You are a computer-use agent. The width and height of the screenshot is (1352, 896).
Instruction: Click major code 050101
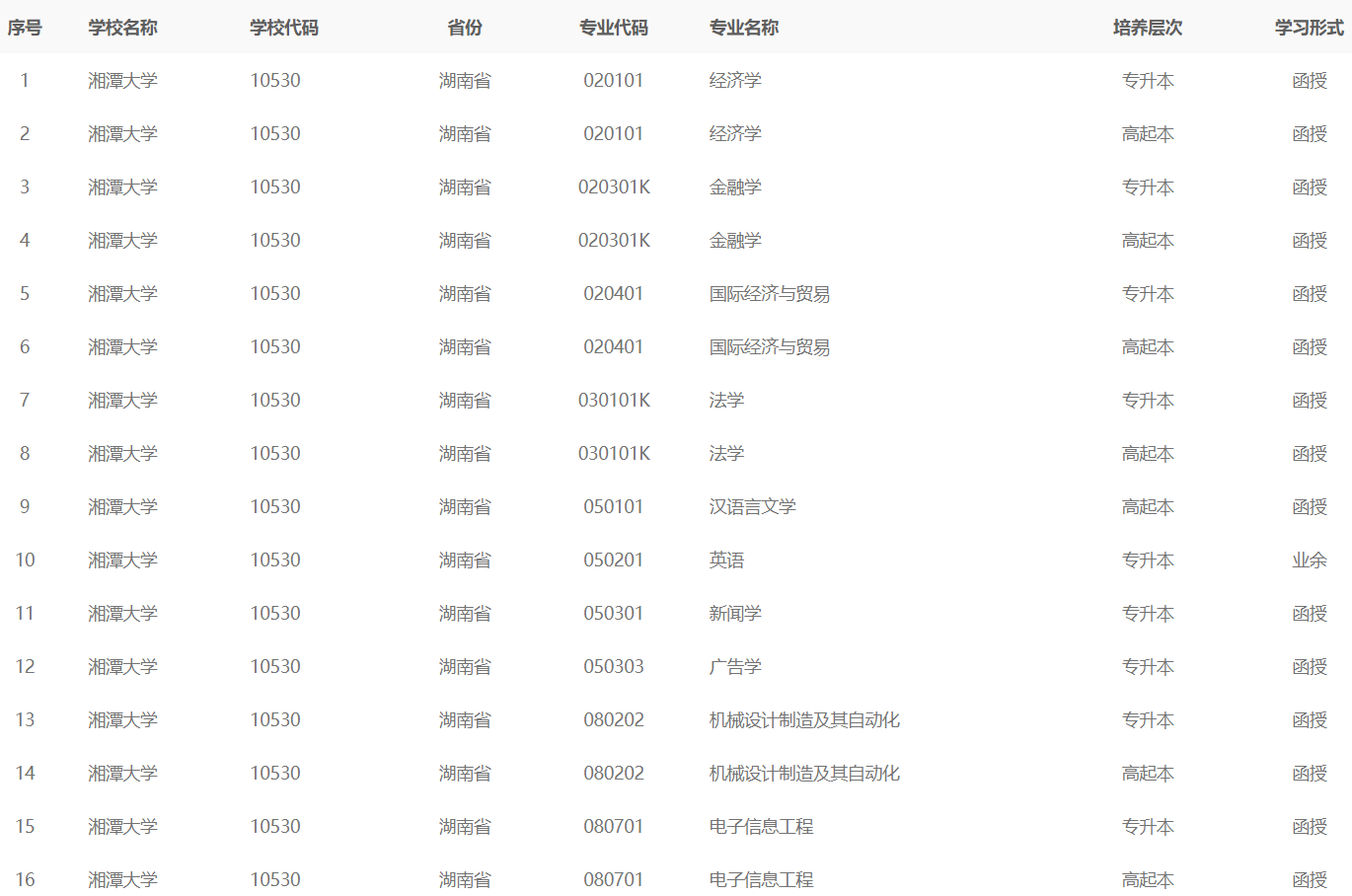(x=614, y=507)
